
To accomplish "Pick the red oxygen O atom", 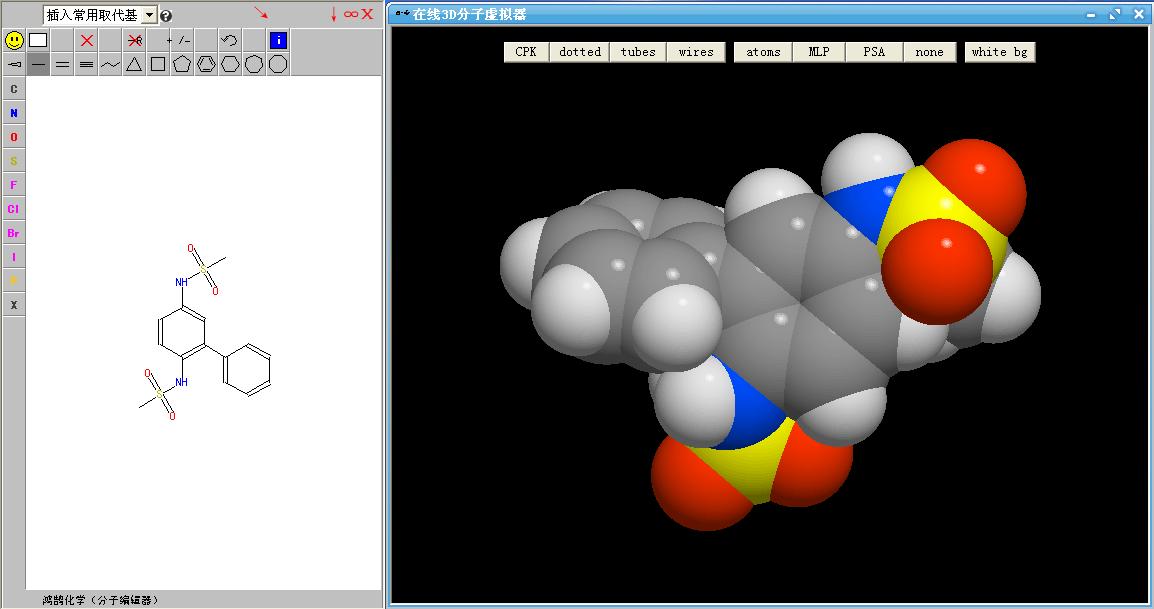I will click(x=14, y=137).
